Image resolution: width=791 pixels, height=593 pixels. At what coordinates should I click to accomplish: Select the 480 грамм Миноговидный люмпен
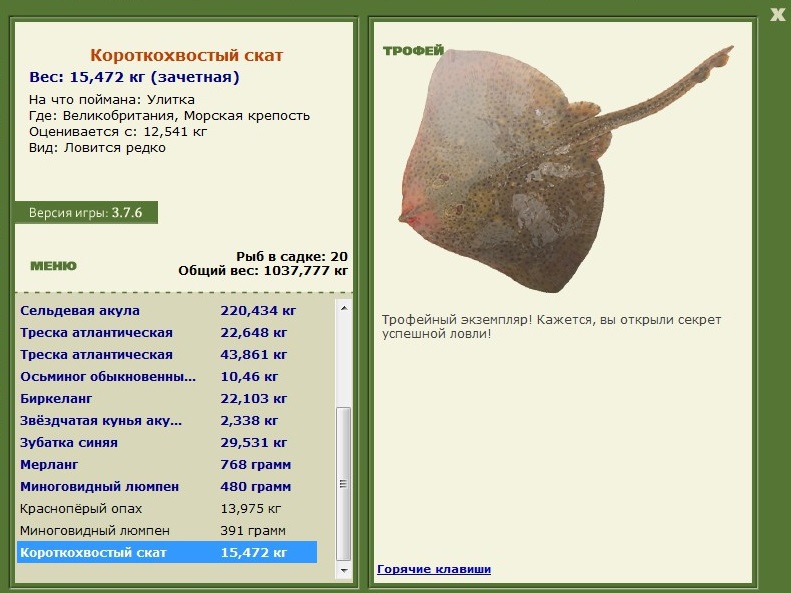point(99,487)
